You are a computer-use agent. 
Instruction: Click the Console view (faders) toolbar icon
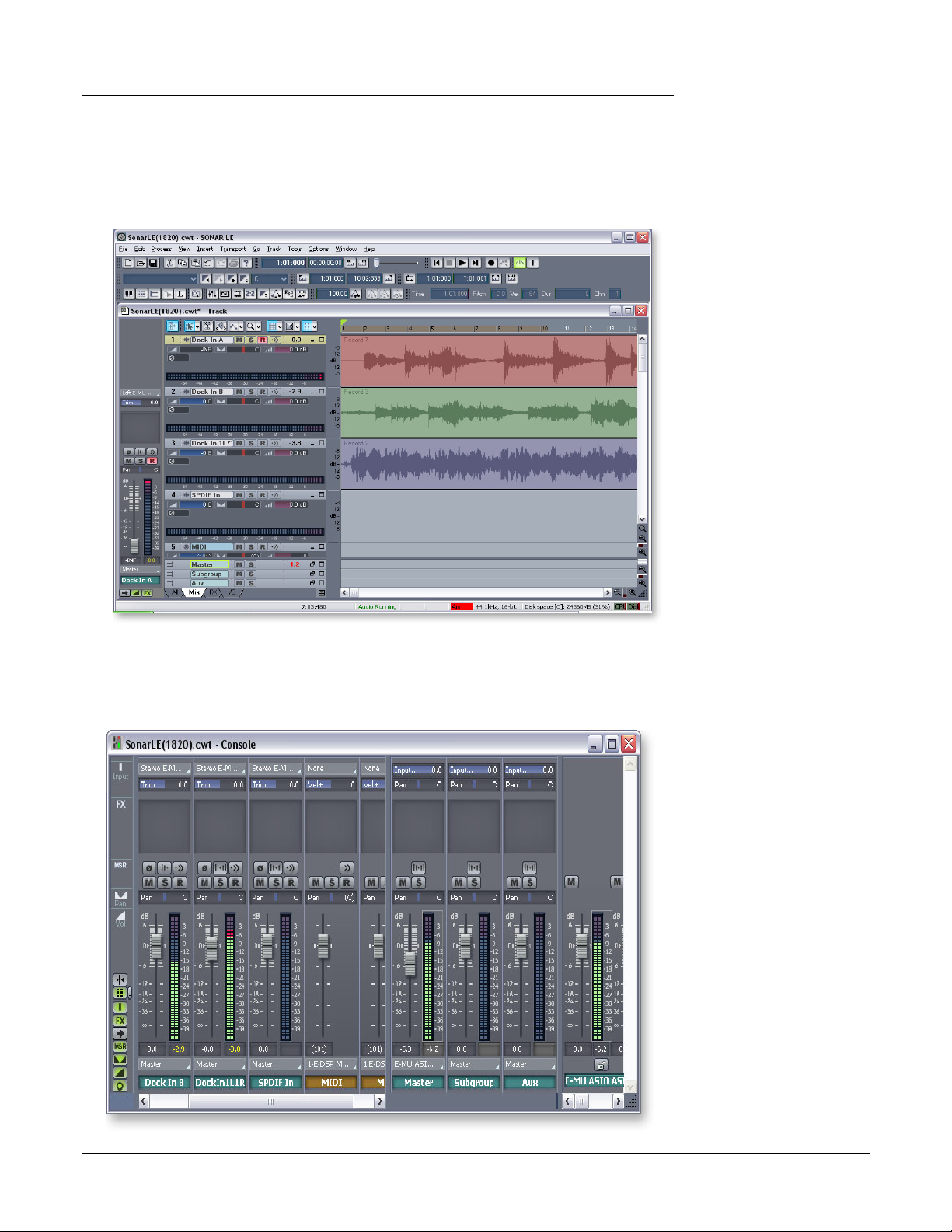click(x=211, y=295)
